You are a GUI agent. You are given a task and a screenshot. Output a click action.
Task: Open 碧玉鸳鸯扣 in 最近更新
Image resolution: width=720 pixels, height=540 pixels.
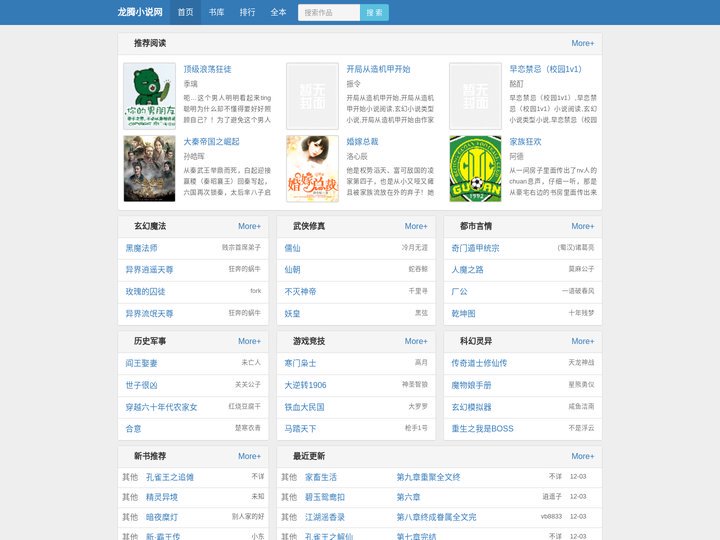(x=325, y=497)
